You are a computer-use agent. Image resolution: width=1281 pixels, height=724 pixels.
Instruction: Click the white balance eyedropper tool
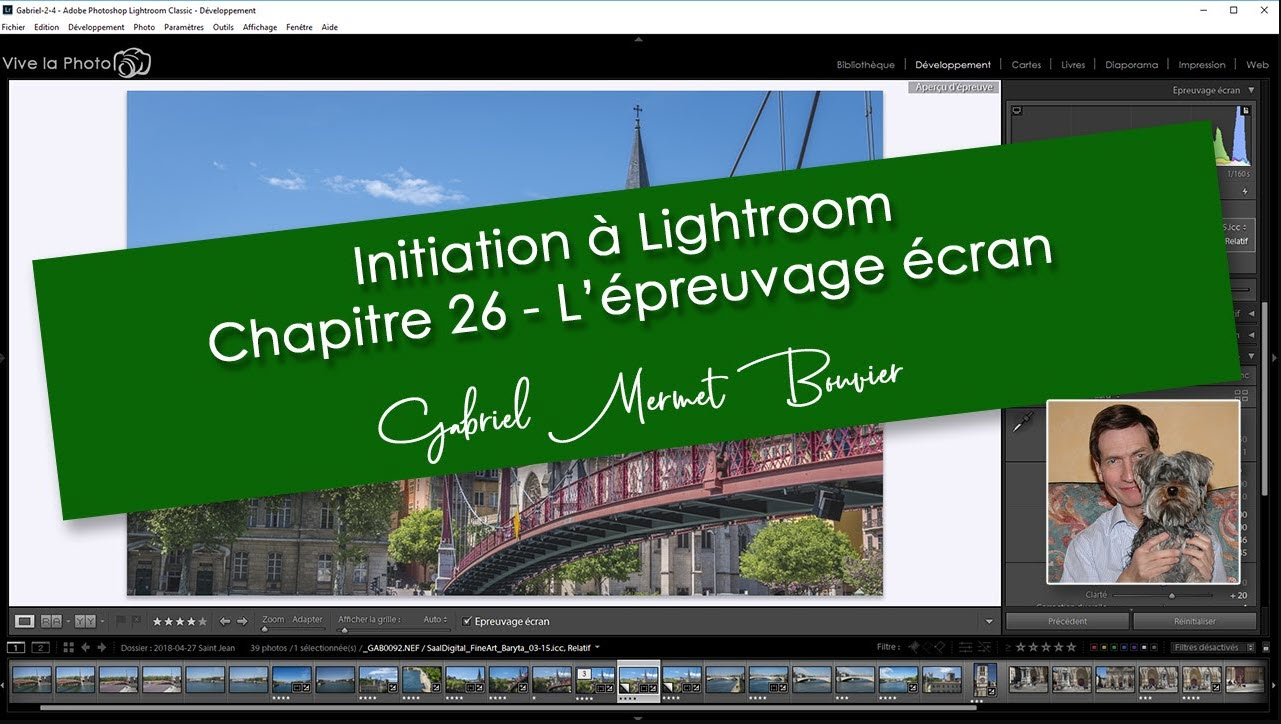click(x=1022, y=424)
